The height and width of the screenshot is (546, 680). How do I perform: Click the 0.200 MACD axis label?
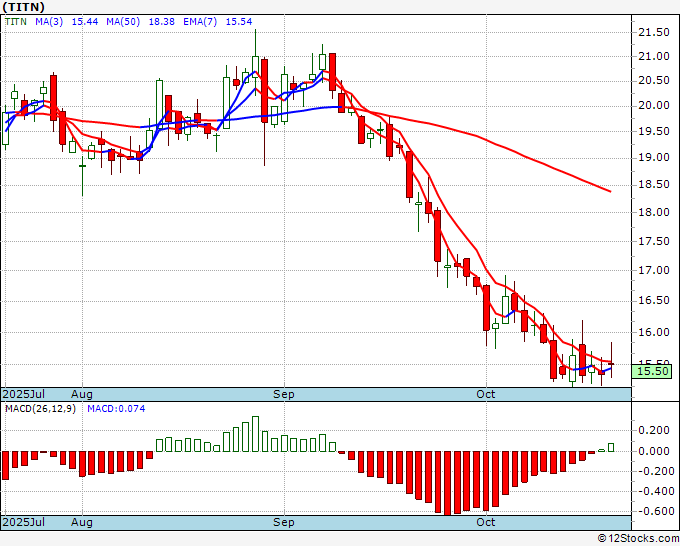[x=654, y=431]
